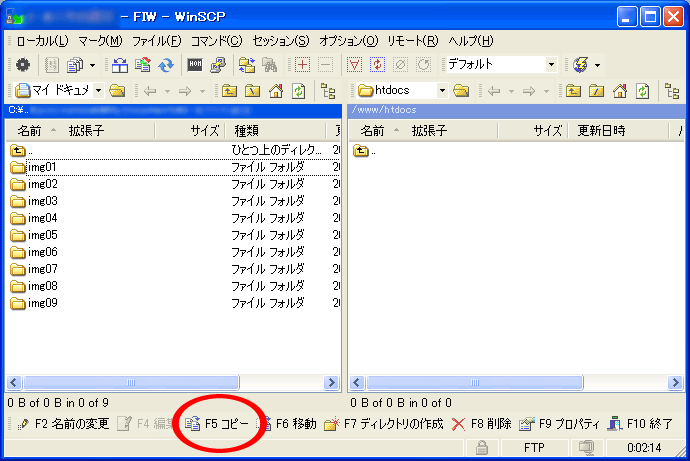Viewport: 690px width, 461px height.
Task: Click the F2 名前の変更 button
Action: [x=62, y=424]
